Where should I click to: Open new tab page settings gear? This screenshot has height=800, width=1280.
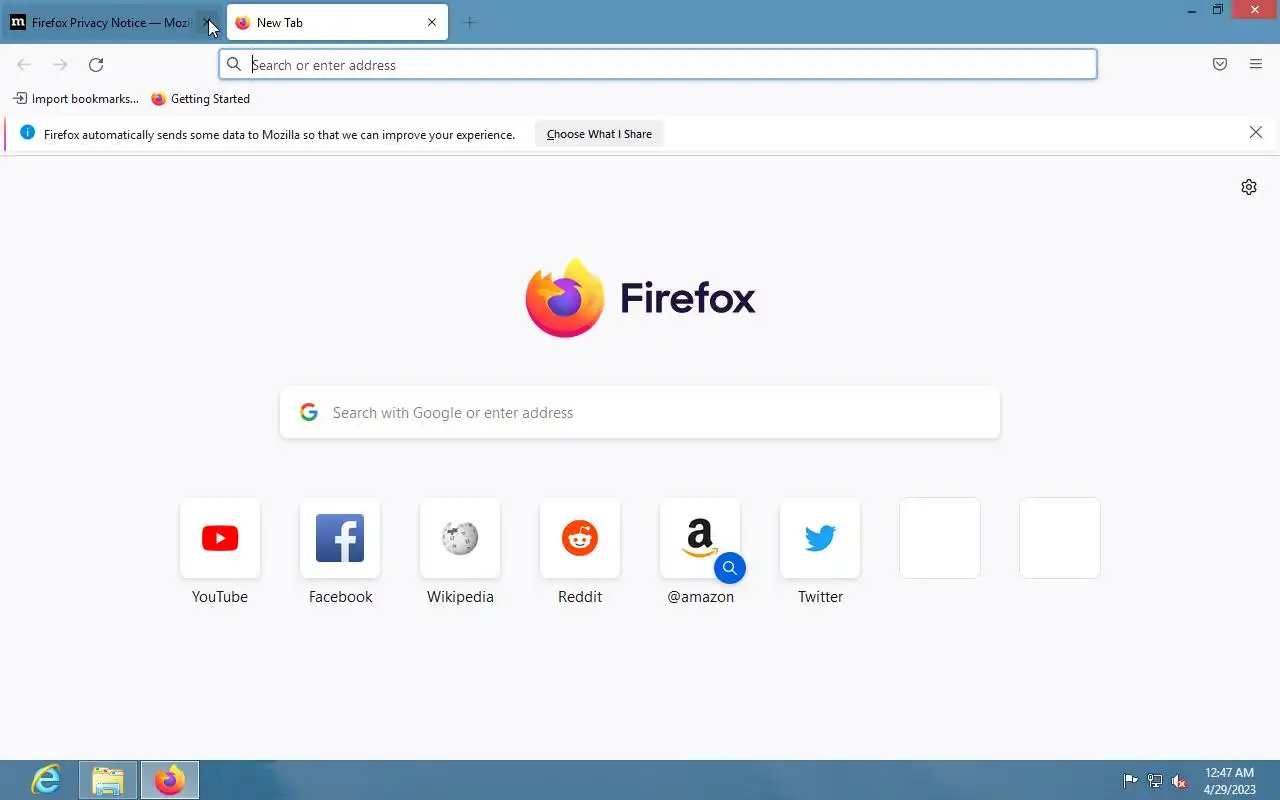[1249, 187]
